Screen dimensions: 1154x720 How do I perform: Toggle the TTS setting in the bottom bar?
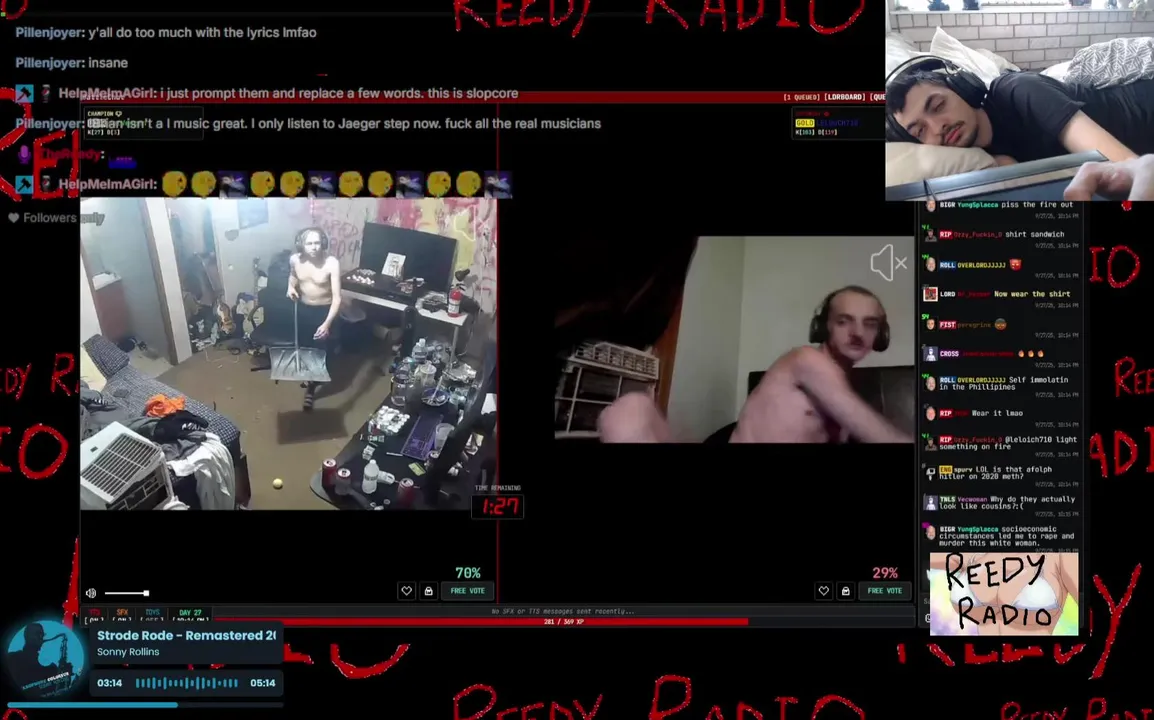click(95, 615)
